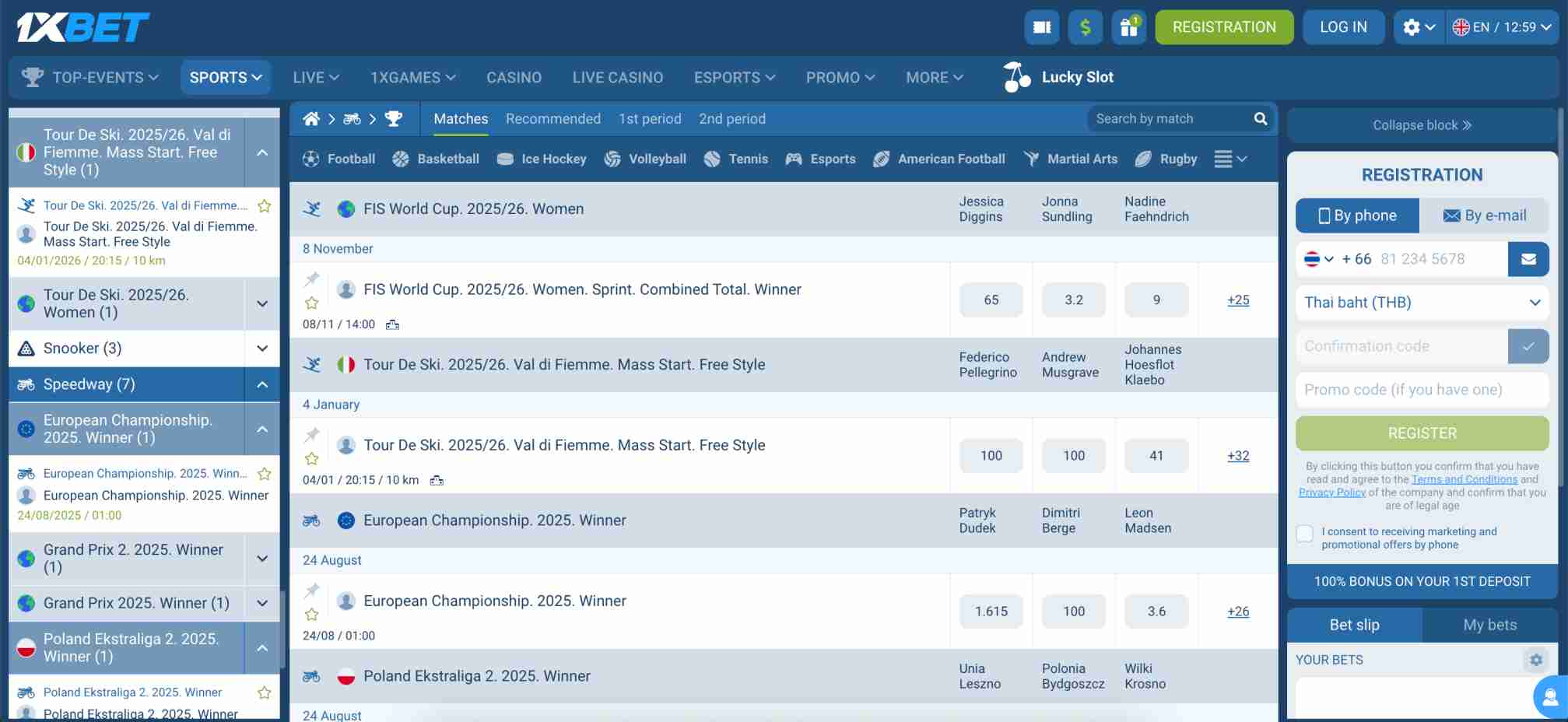Open bet slip settings gear icon
1568x722 pixels.
(x=1536, y=660)
